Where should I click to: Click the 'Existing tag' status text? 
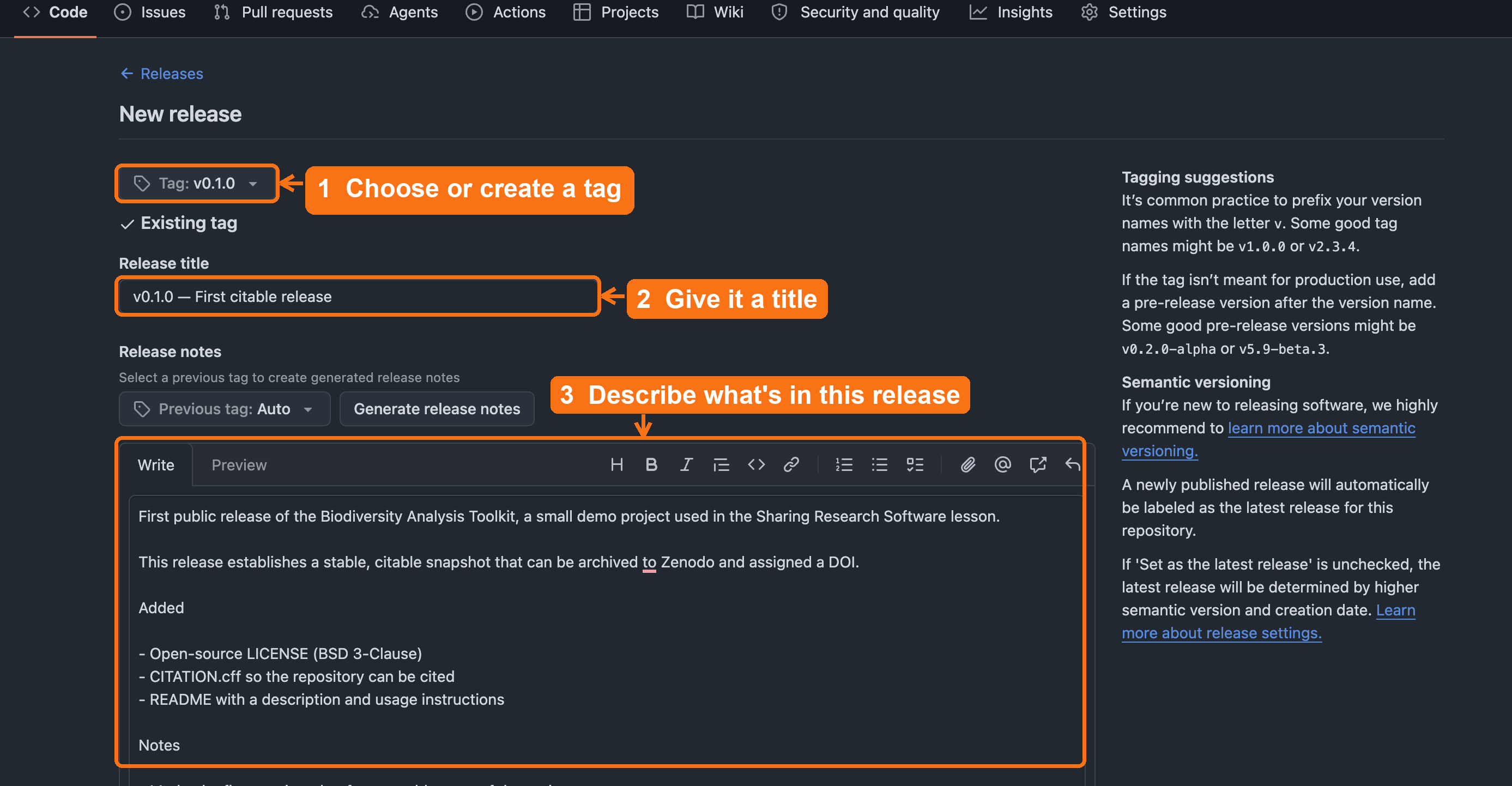click(x=189, y=223)
